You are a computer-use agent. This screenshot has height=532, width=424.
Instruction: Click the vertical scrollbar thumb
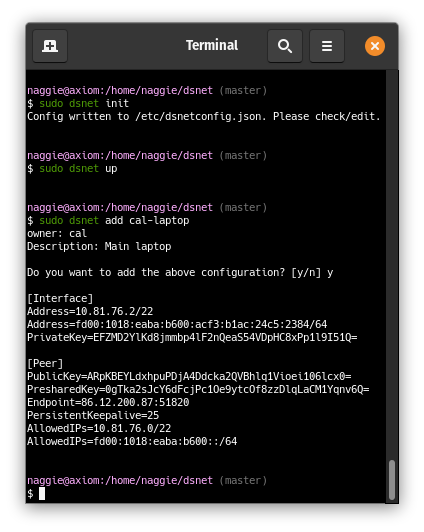(392, 480)
